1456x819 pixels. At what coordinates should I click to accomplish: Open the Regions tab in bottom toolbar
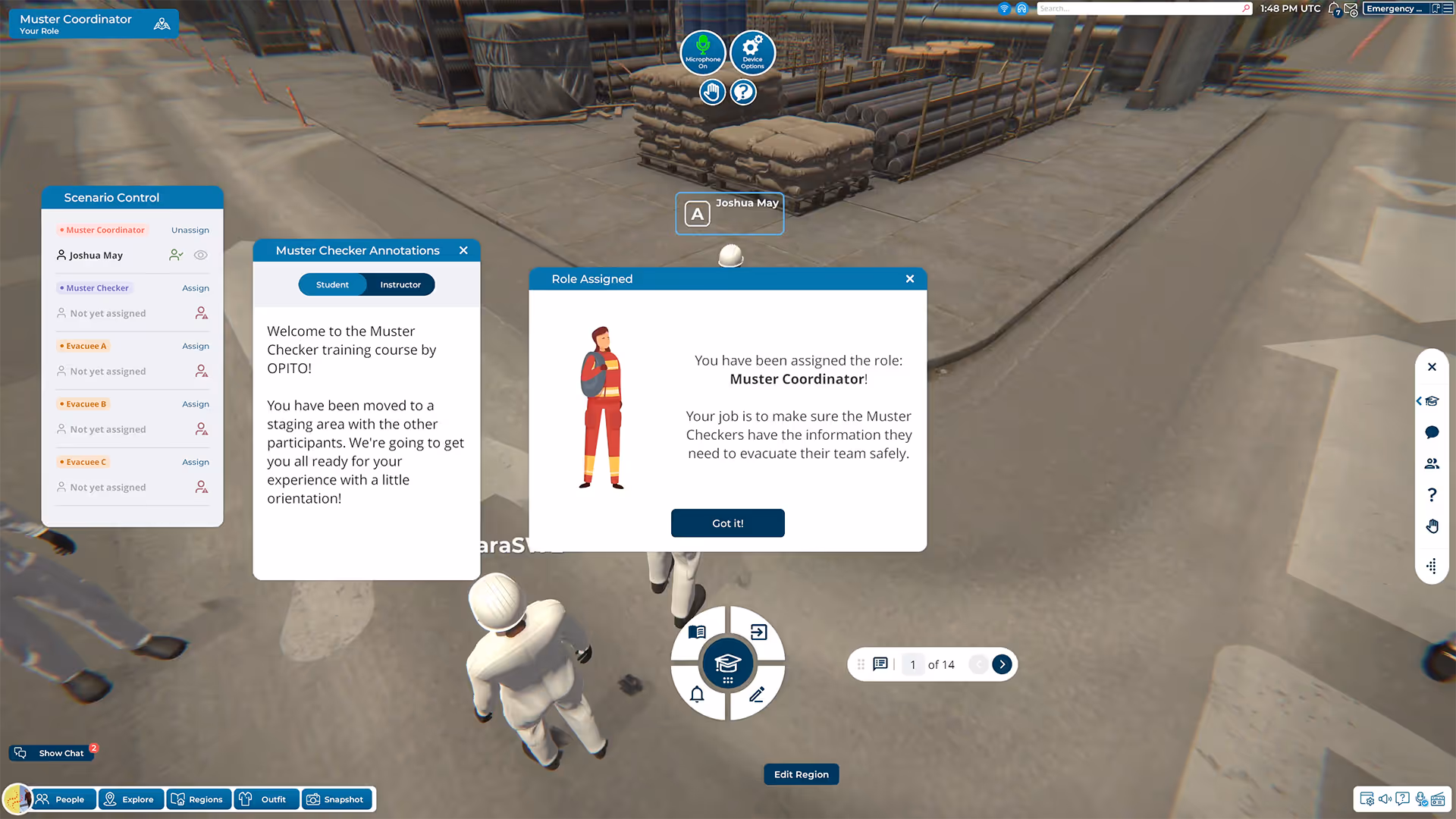point(198,799)
